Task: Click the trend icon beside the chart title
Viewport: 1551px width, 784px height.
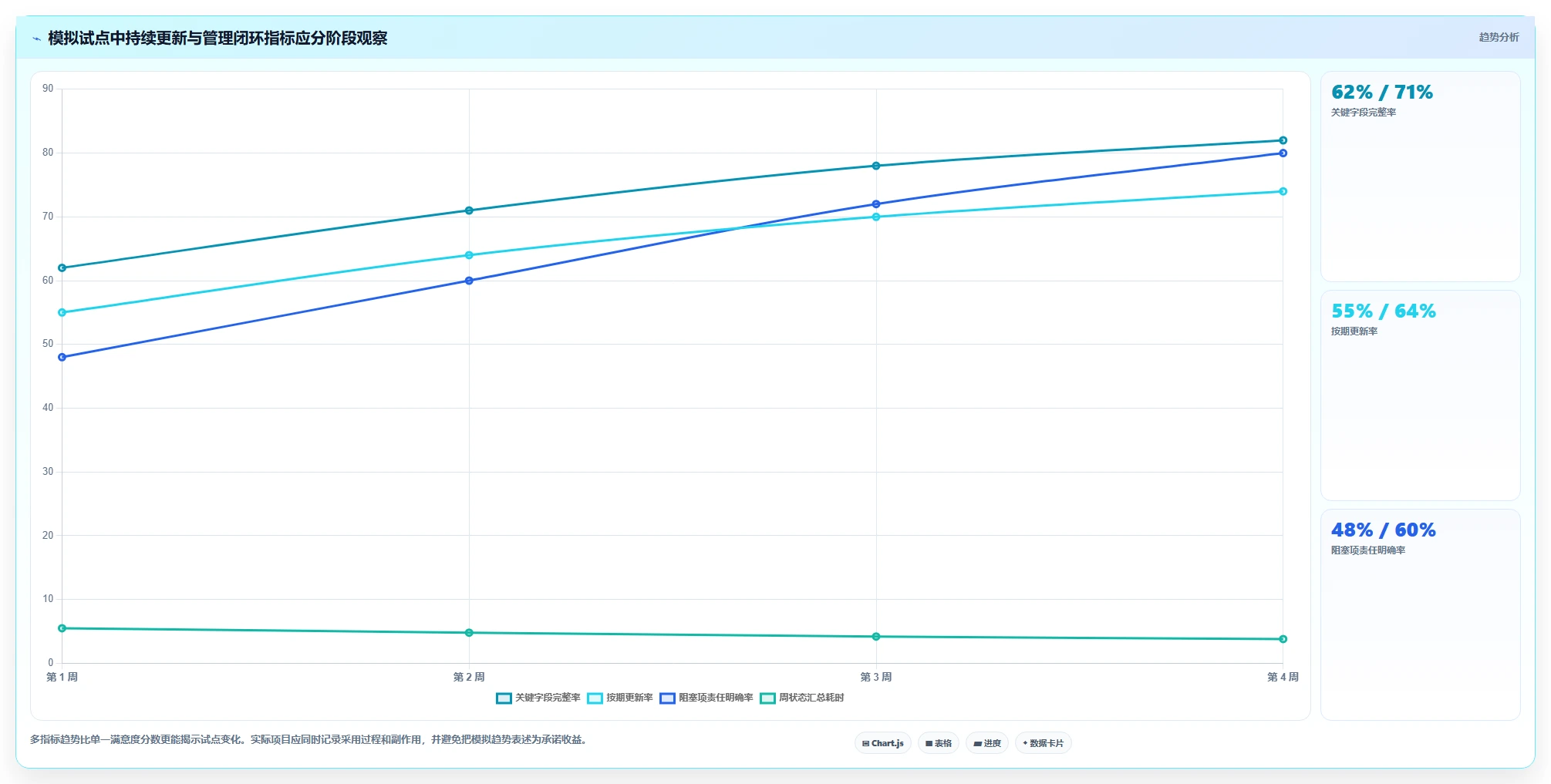Action: coord(36,39)
